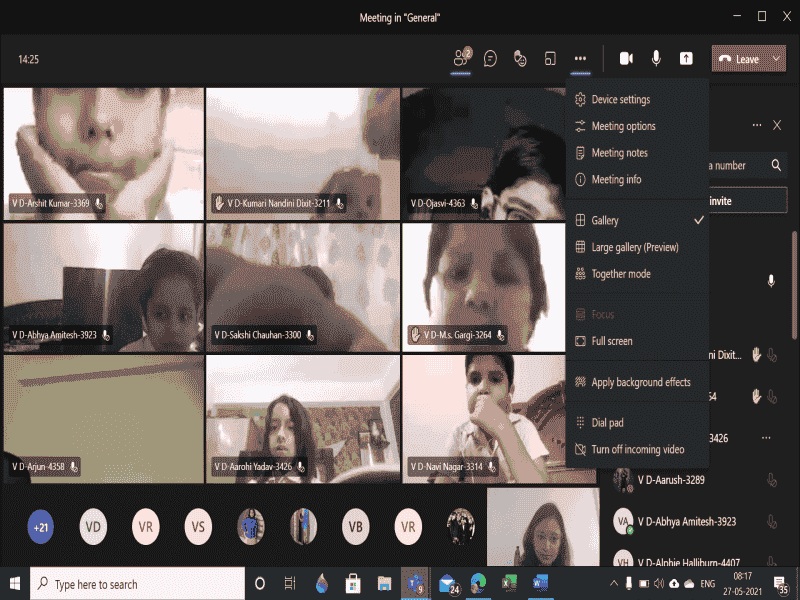Open Device settings from the menu
The height and width of the screenshot is (600, 800).
[x=620, y=100]
